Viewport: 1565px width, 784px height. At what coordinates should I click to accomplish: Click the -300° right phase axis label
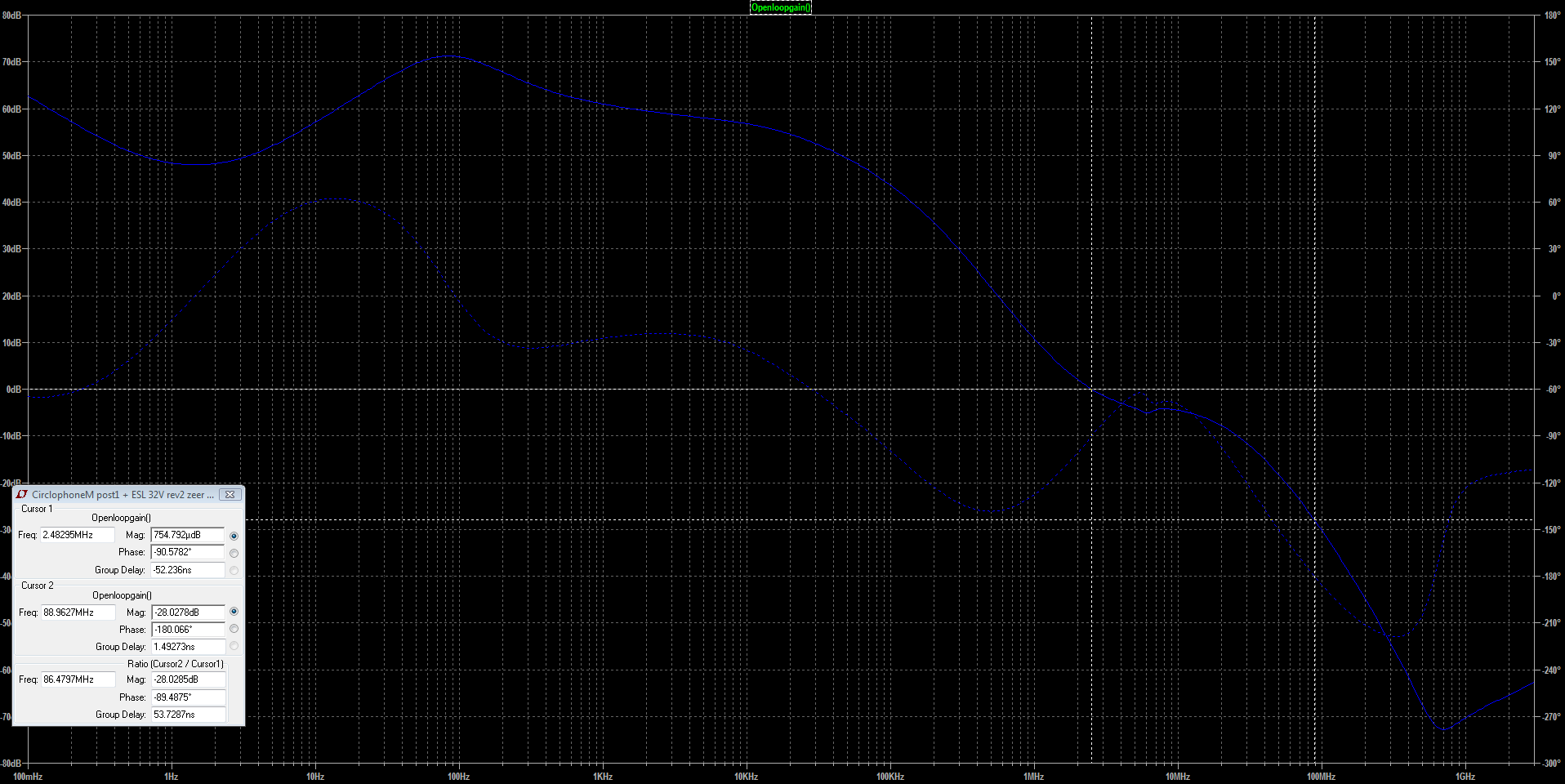coord(1551,764)
